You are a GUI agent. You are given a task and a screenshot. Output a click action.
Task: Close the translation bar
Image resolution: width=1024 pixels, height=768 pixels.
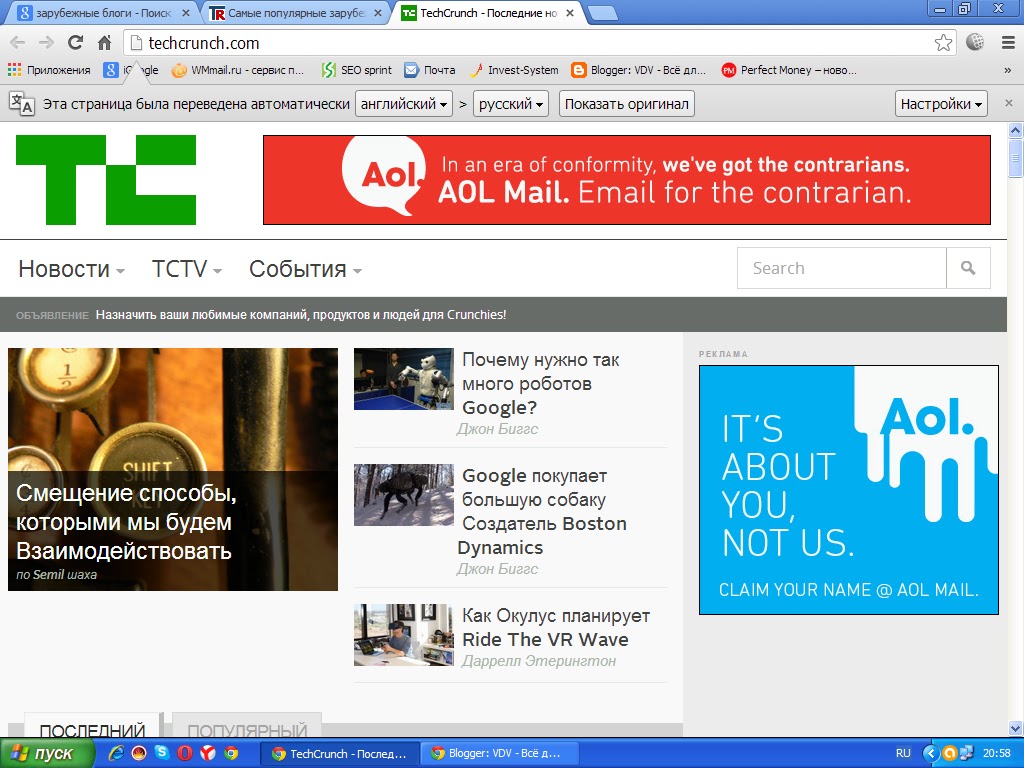coord(1008,103)
